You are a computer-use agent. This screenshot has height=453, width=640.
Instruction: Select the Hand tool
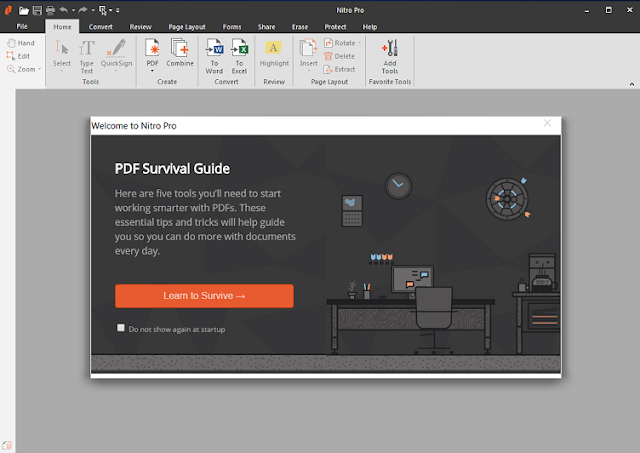coord(21,43)
